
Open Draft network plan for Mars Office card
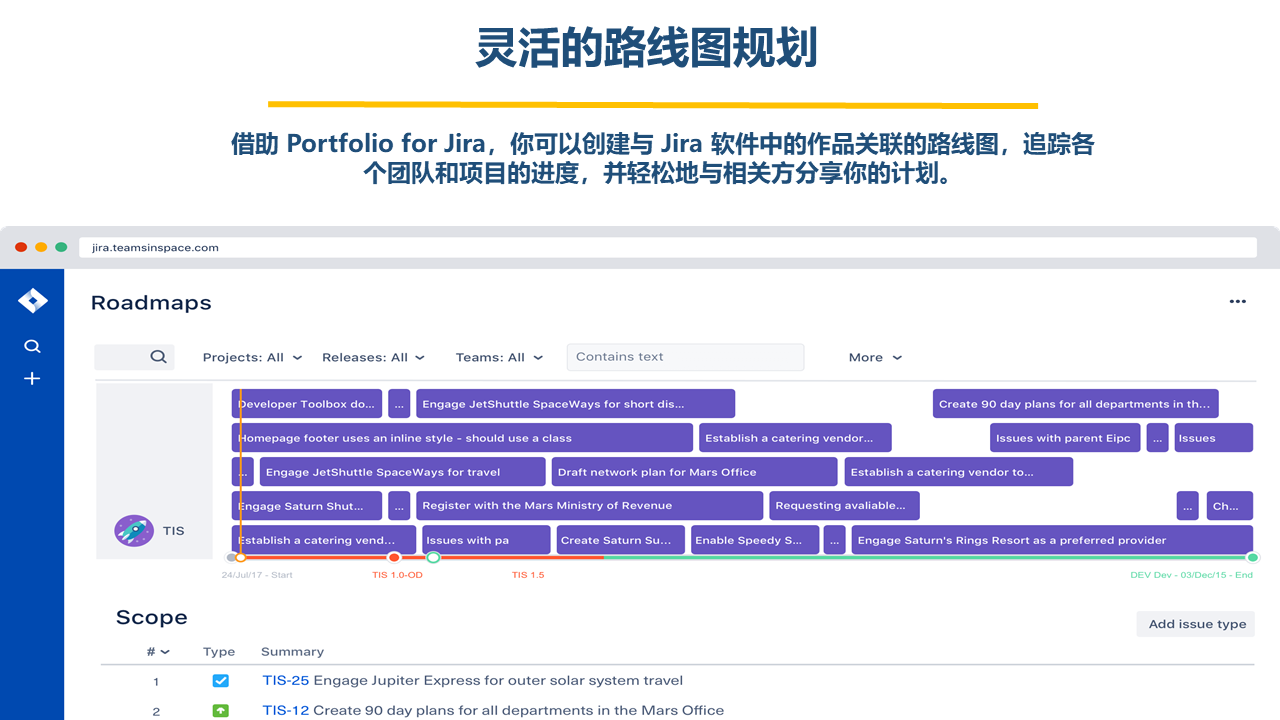694,472
